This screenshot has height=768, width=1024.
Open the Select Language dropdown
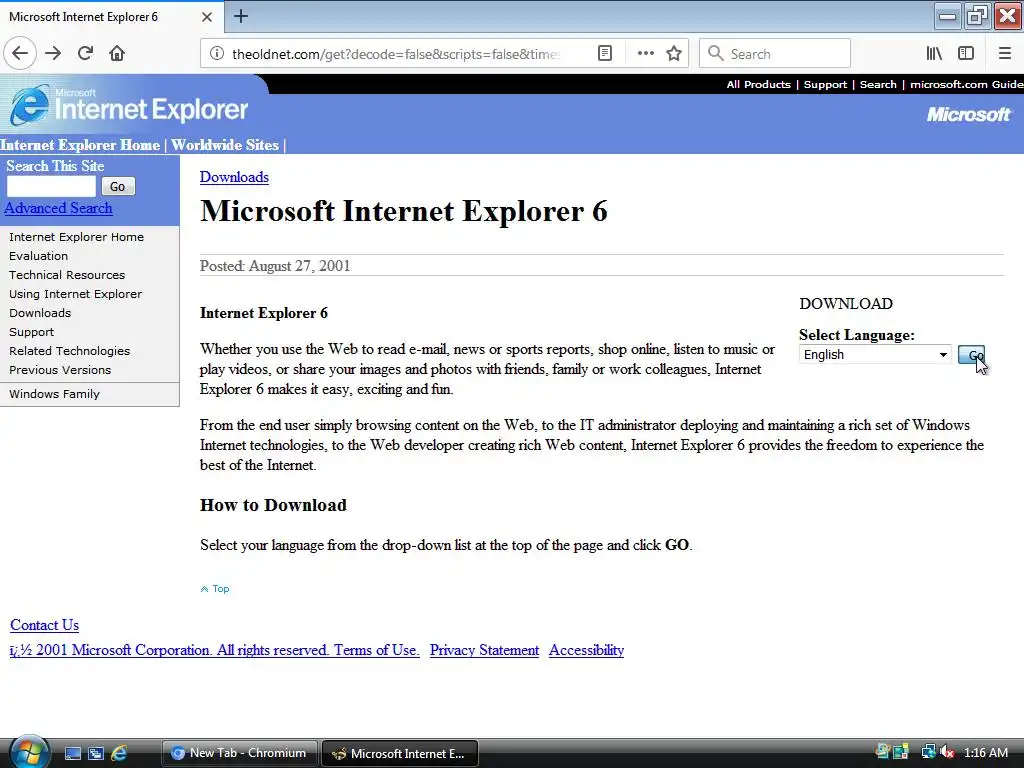coord(874,355)
